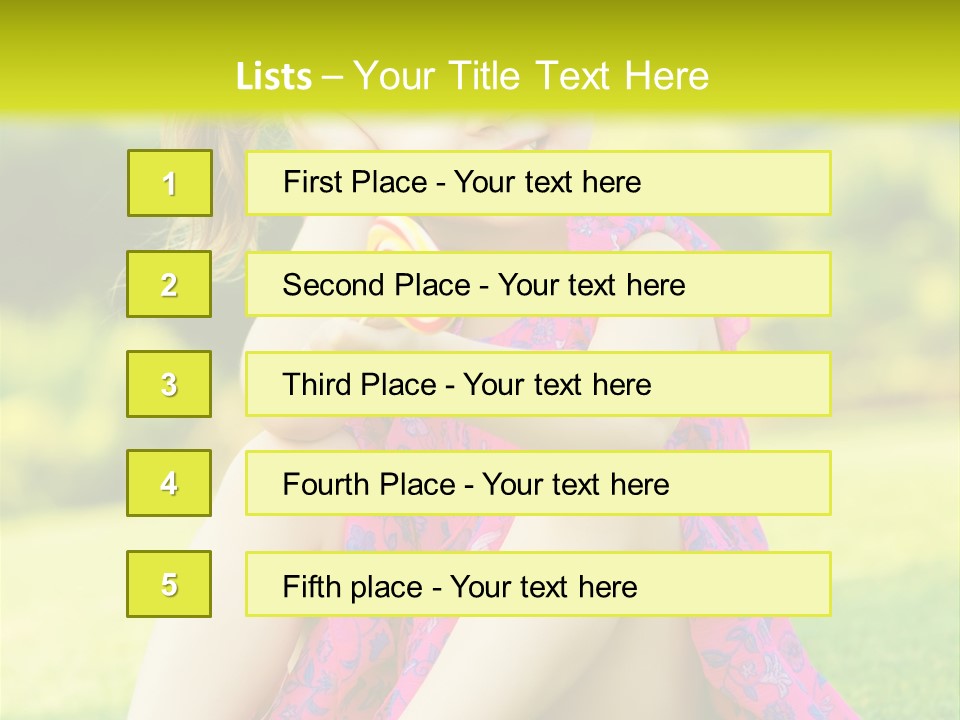The image size is (960, 720).
Task: Select the number 2 box
Action: tap(169, 284)
